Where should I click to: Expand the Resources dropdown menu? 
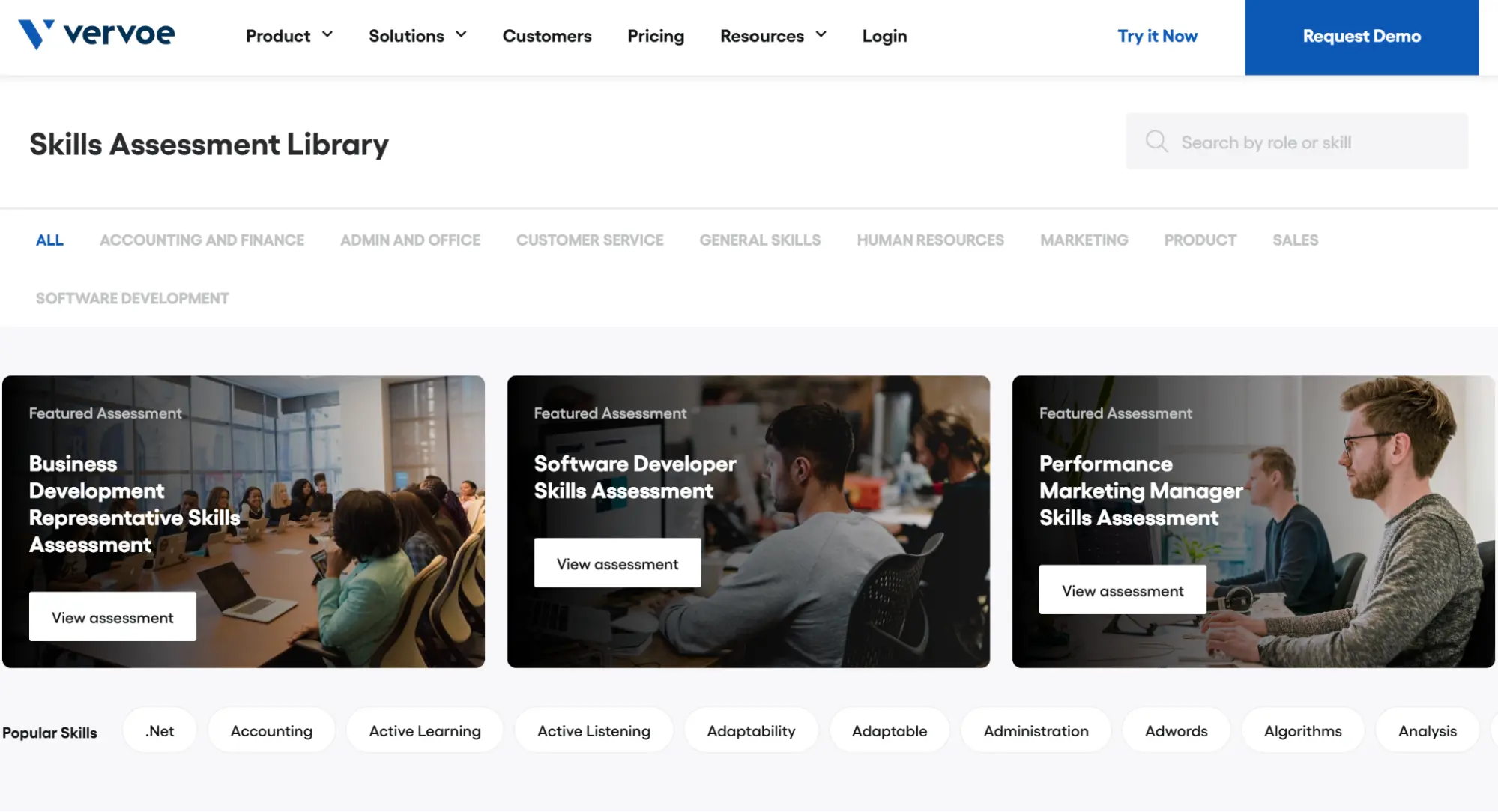pyautogui.click(x=773, y=35)
